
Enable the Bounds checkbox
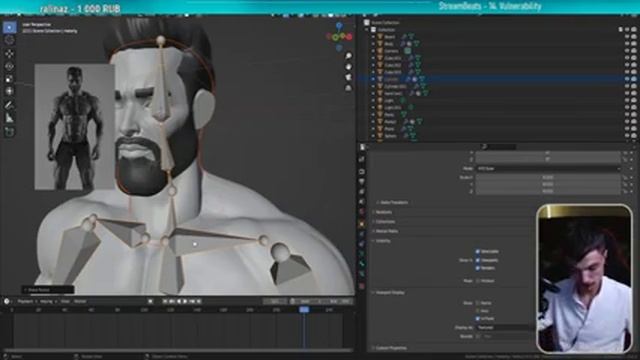478,336
